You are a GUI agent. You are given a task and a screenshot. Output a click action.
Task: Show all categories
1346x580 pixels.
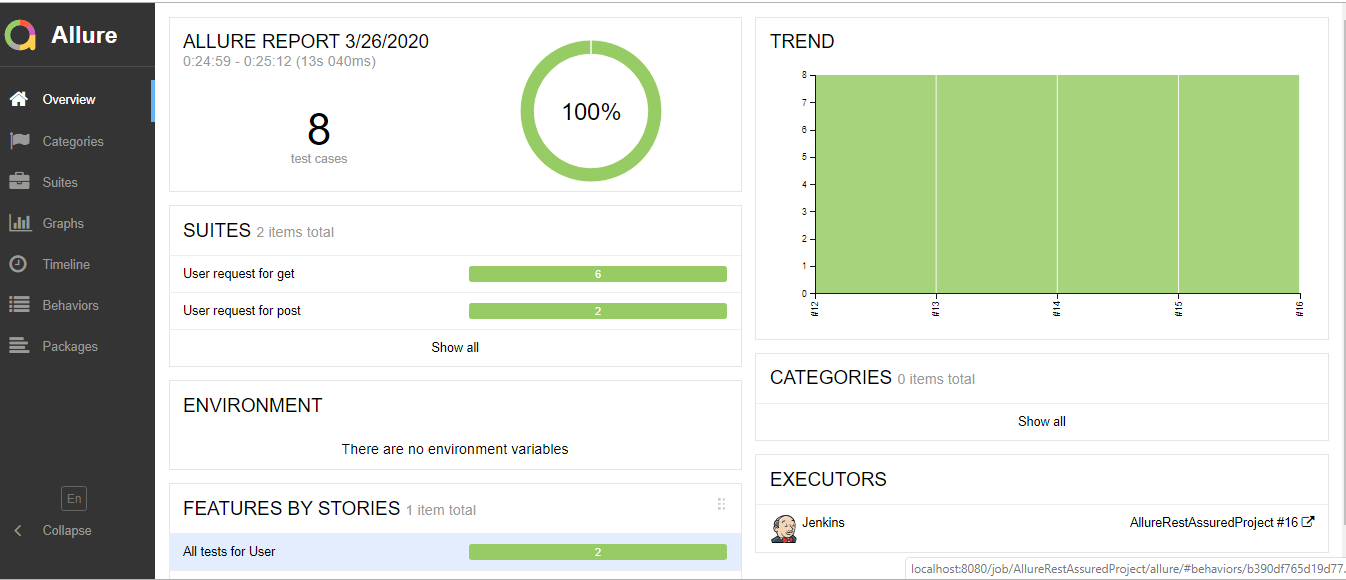click(1041, 421)
